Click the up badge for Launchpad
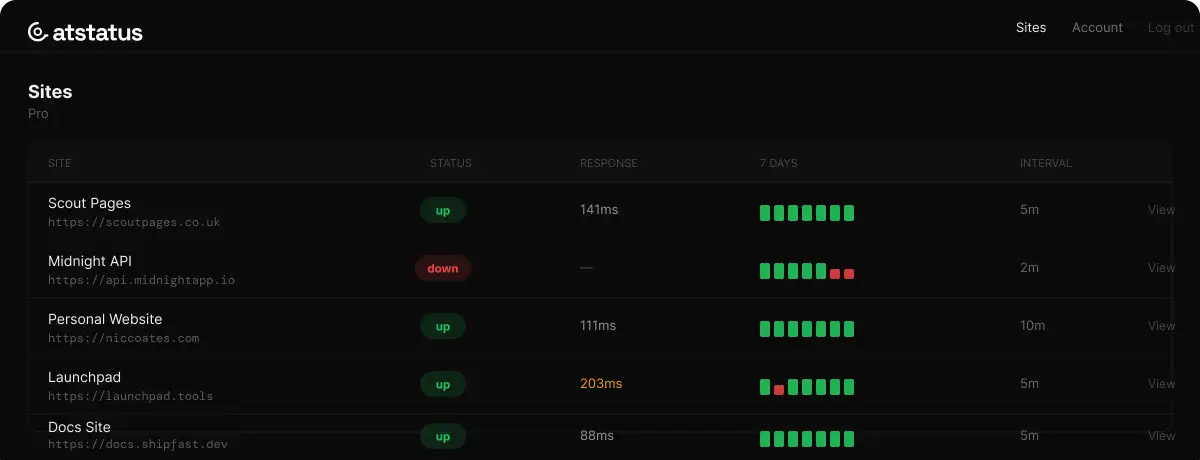Viewport: 1200px width, 460px height. tap(443, 384)
